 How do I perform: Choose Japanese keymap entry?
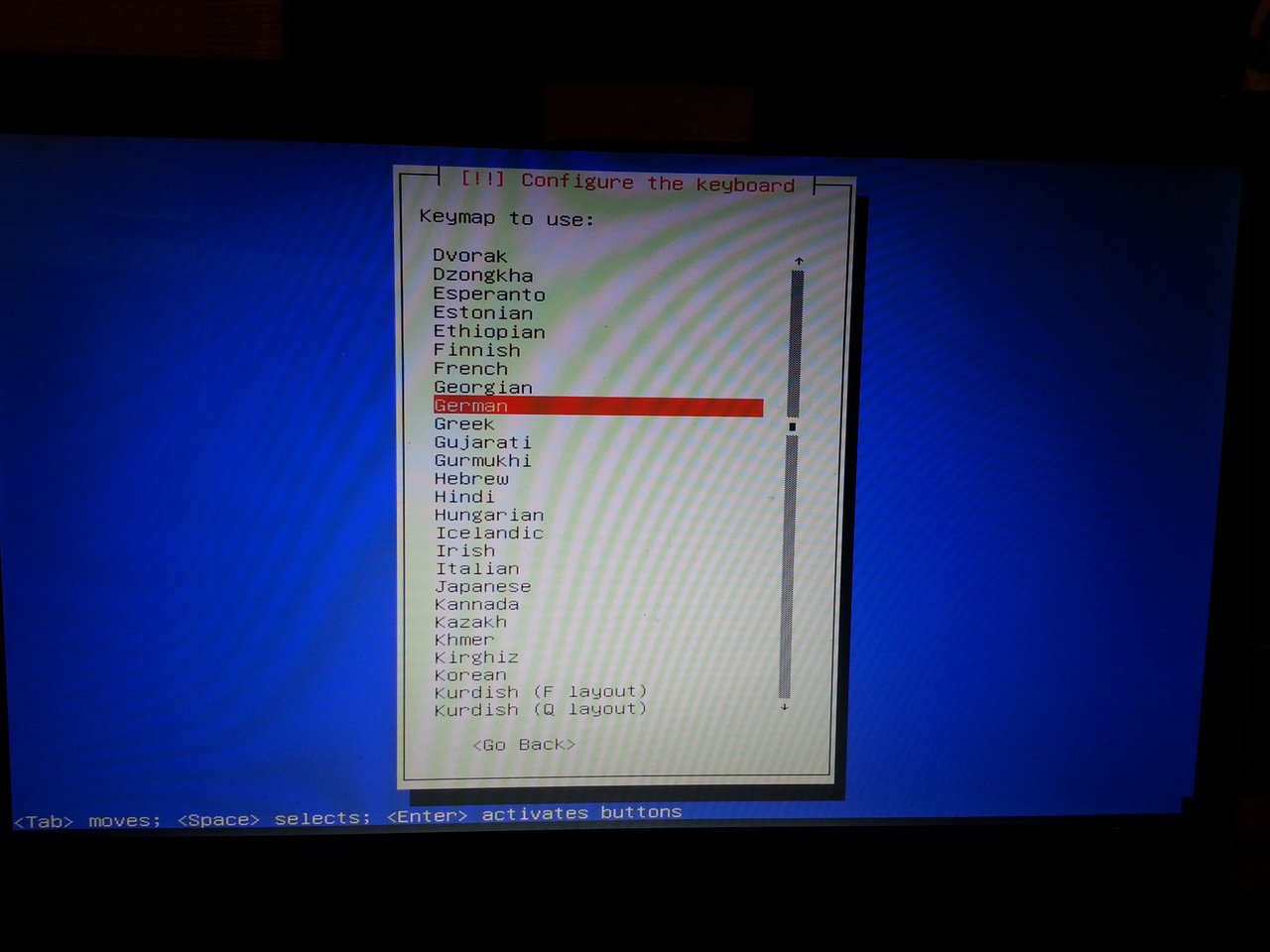pos(483,587)
